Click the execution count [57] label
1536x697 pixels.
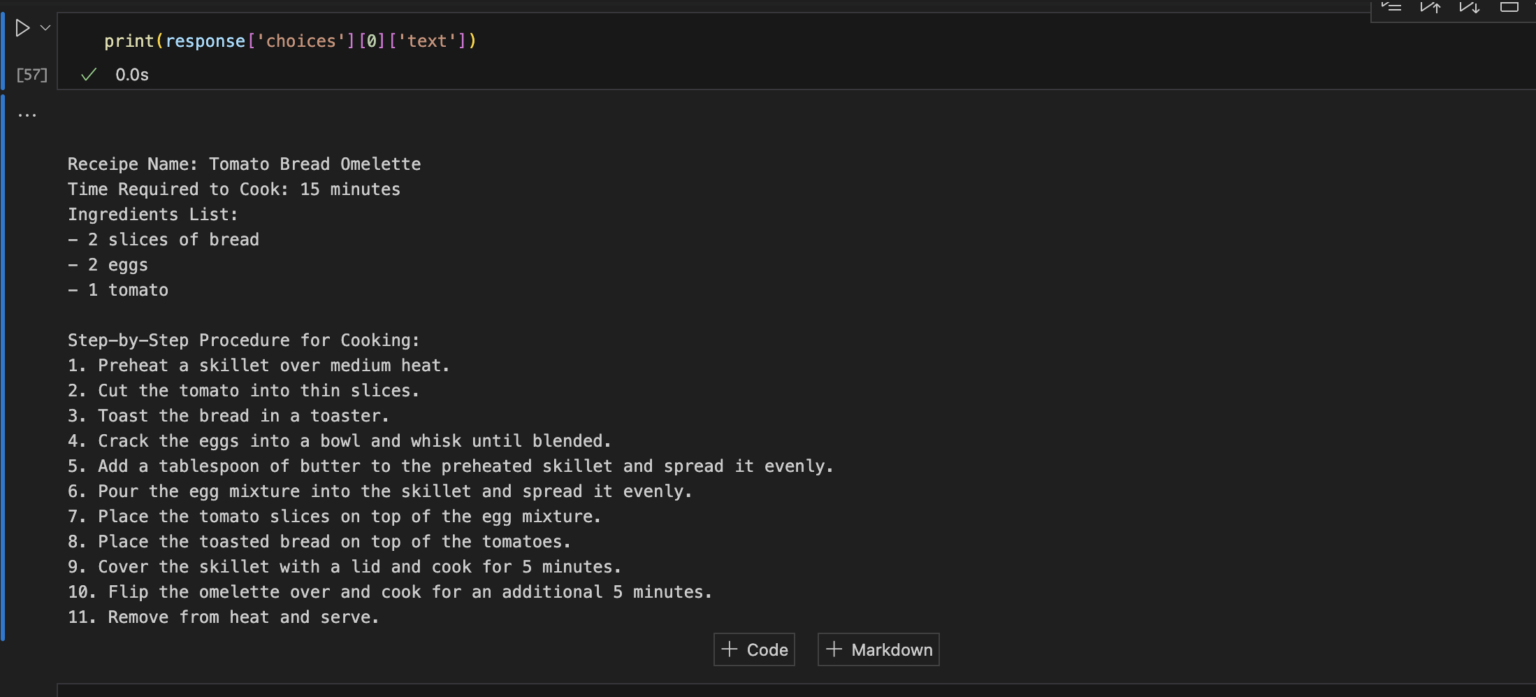29,73
